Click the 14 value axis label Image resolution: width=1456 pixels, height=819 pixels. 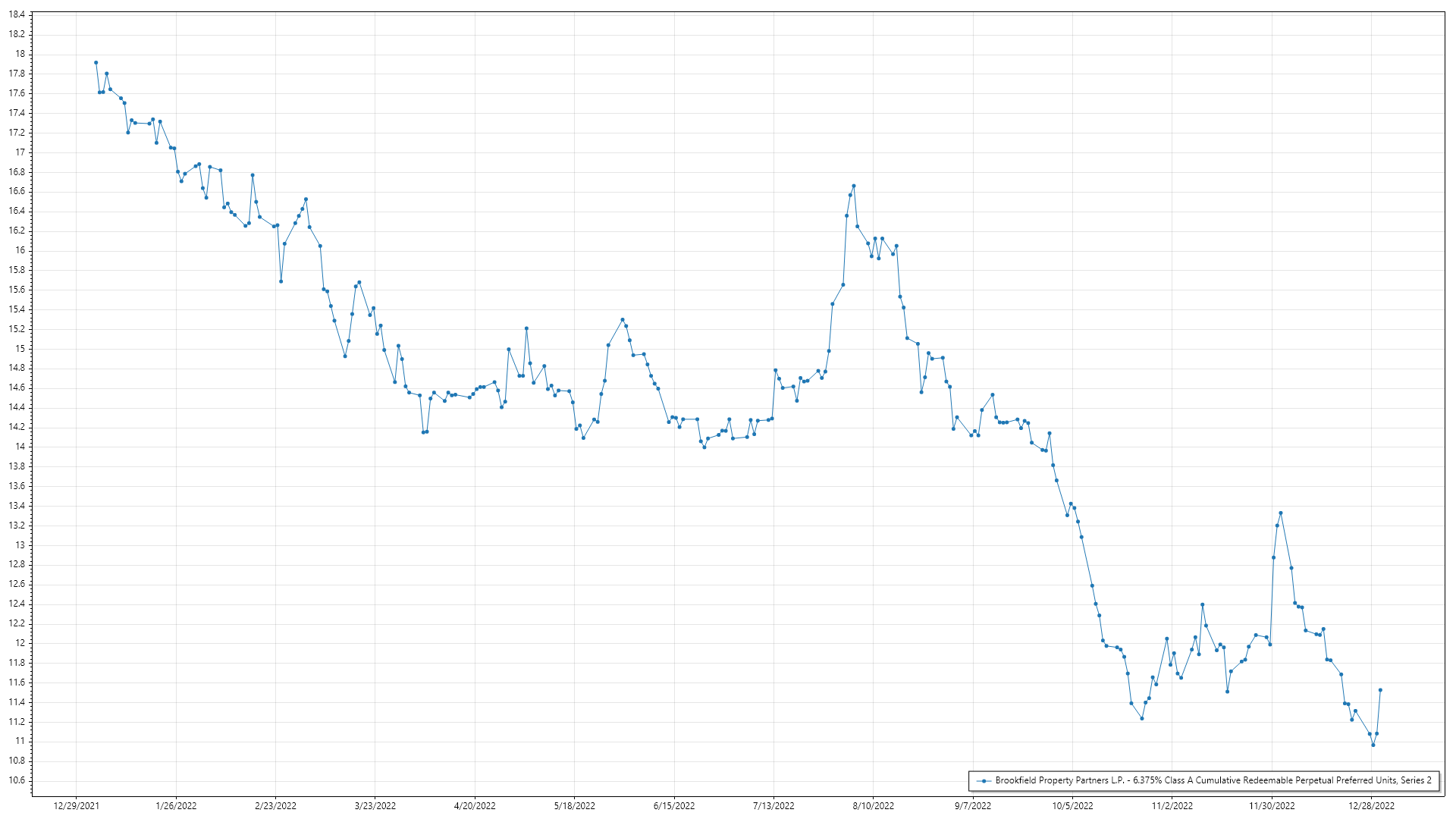tap(20, 447)
